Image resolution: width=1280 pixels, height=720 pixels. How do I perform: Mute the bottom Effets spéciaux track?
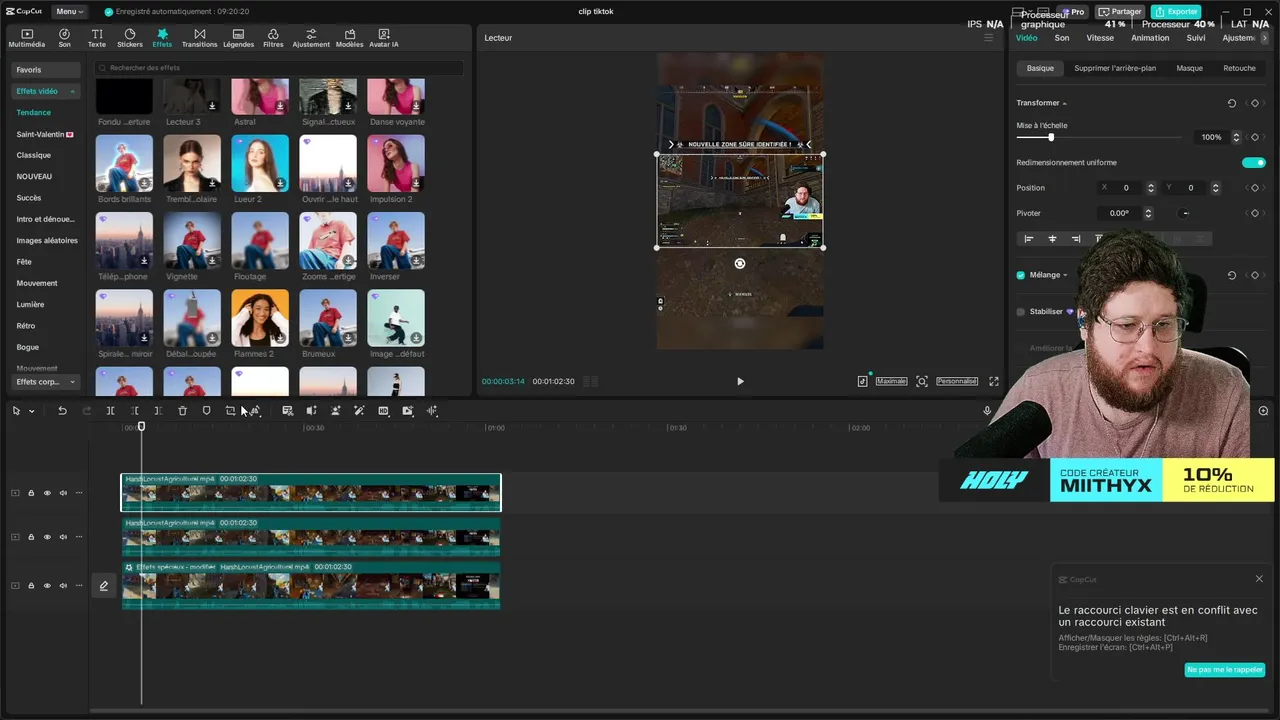pyautogui.click(x=63, y=586)
